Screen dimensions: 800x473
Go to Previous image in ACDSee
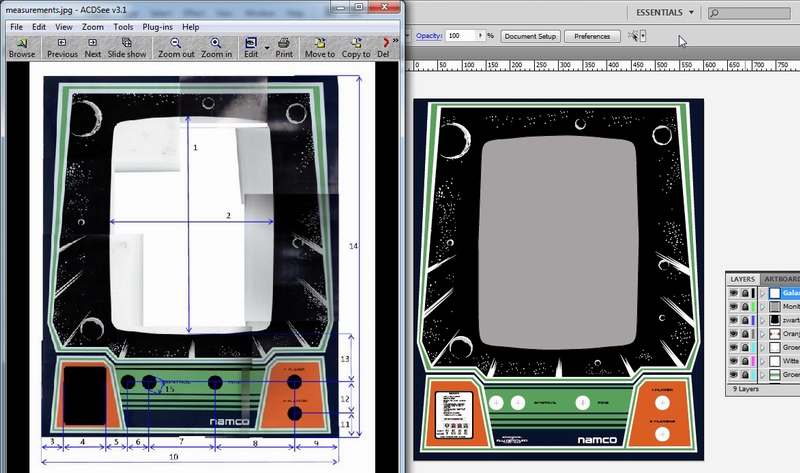click(62, 47)
